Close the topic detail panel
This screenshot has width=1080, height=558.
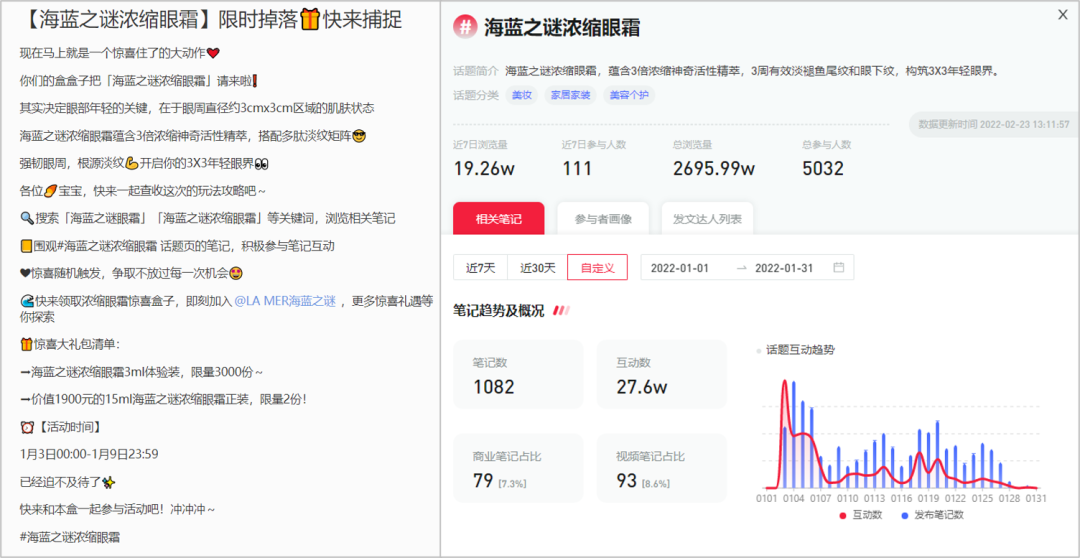(x=1063, y=14)
